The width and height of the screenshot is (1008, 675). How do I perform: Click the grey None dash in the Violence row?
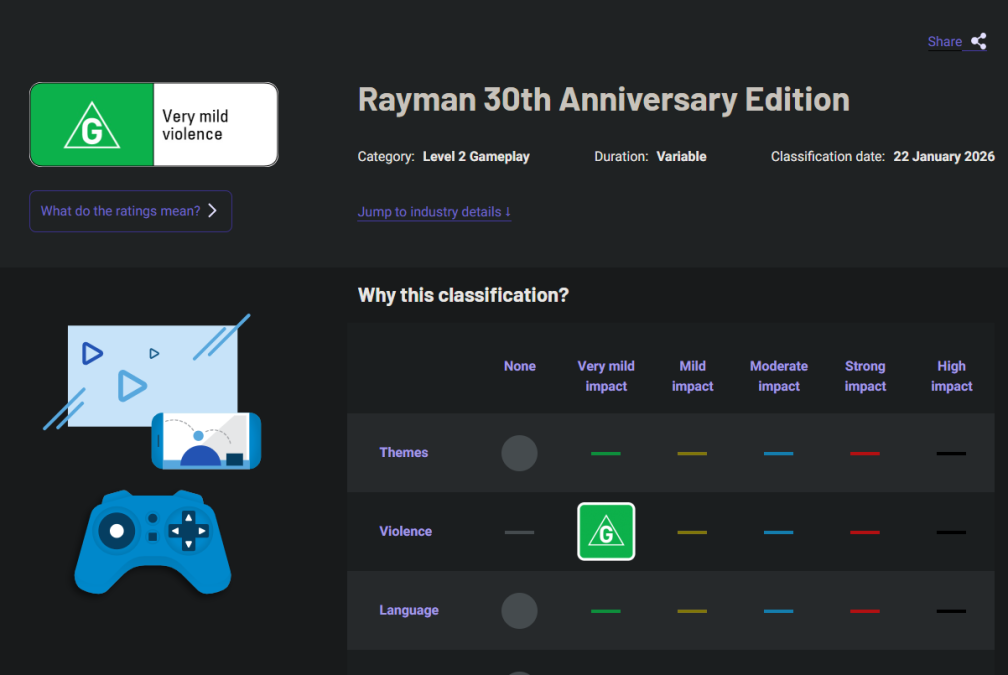[519, 532]
